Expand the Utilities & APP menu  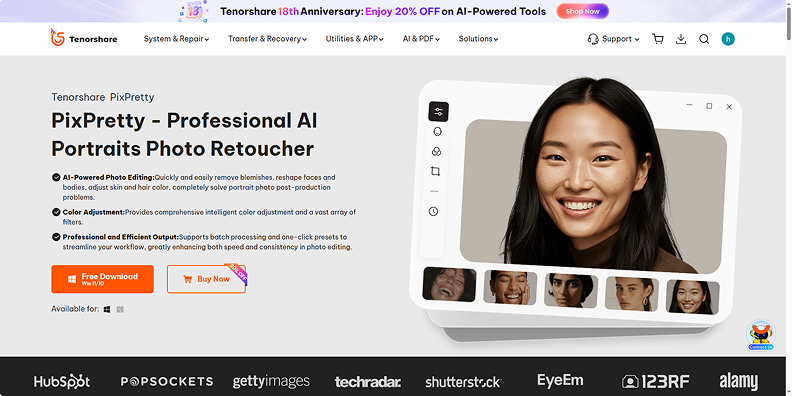pos(355,39)
